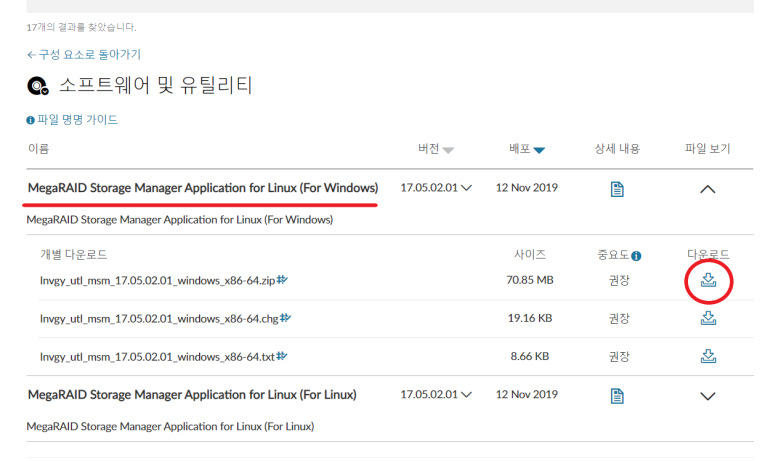This screenshot has width=773, height=461.
Task: Click 권장 severity in the .zip row
Action: pyautogui.click(x=619, y=281)
